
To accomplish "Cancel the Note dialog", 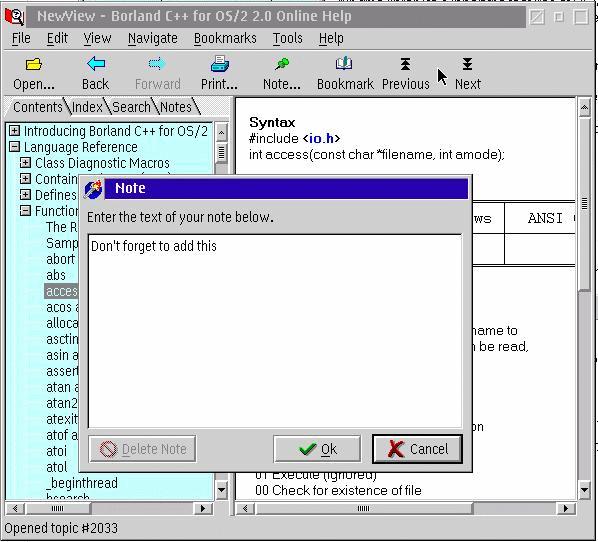I will tap(417, 449).
